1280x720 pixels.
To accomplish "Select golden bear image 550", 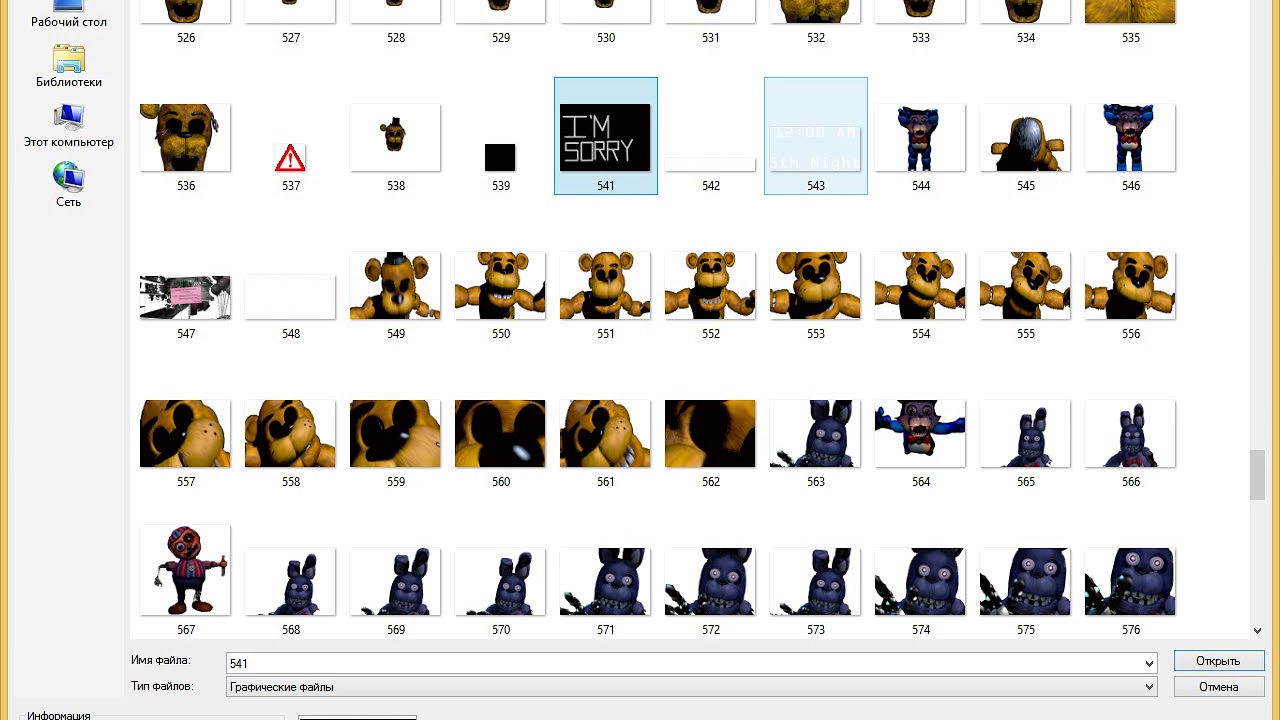I will pyautogui.click(x=500, y=285).
